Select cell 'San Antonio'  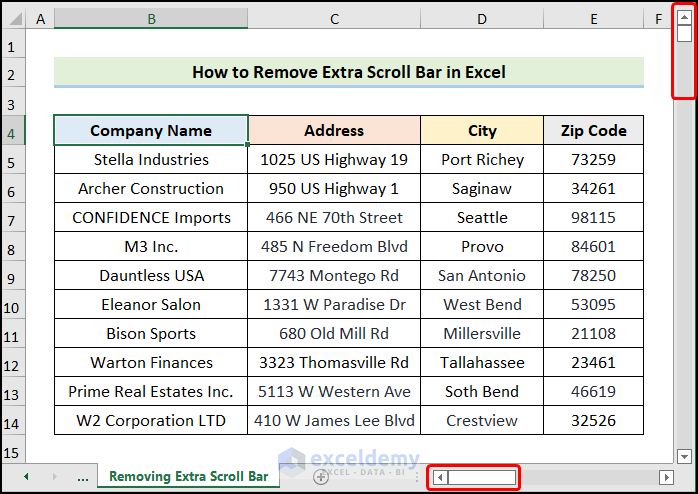(482, 275)
